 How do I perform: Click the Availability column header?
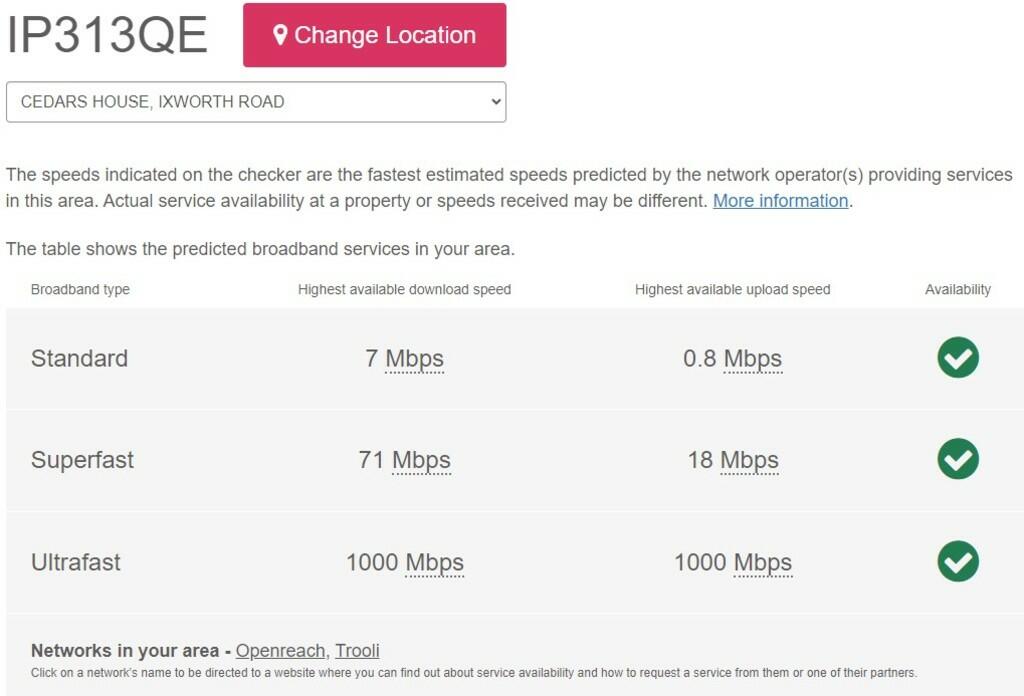[x=958, y=289]
